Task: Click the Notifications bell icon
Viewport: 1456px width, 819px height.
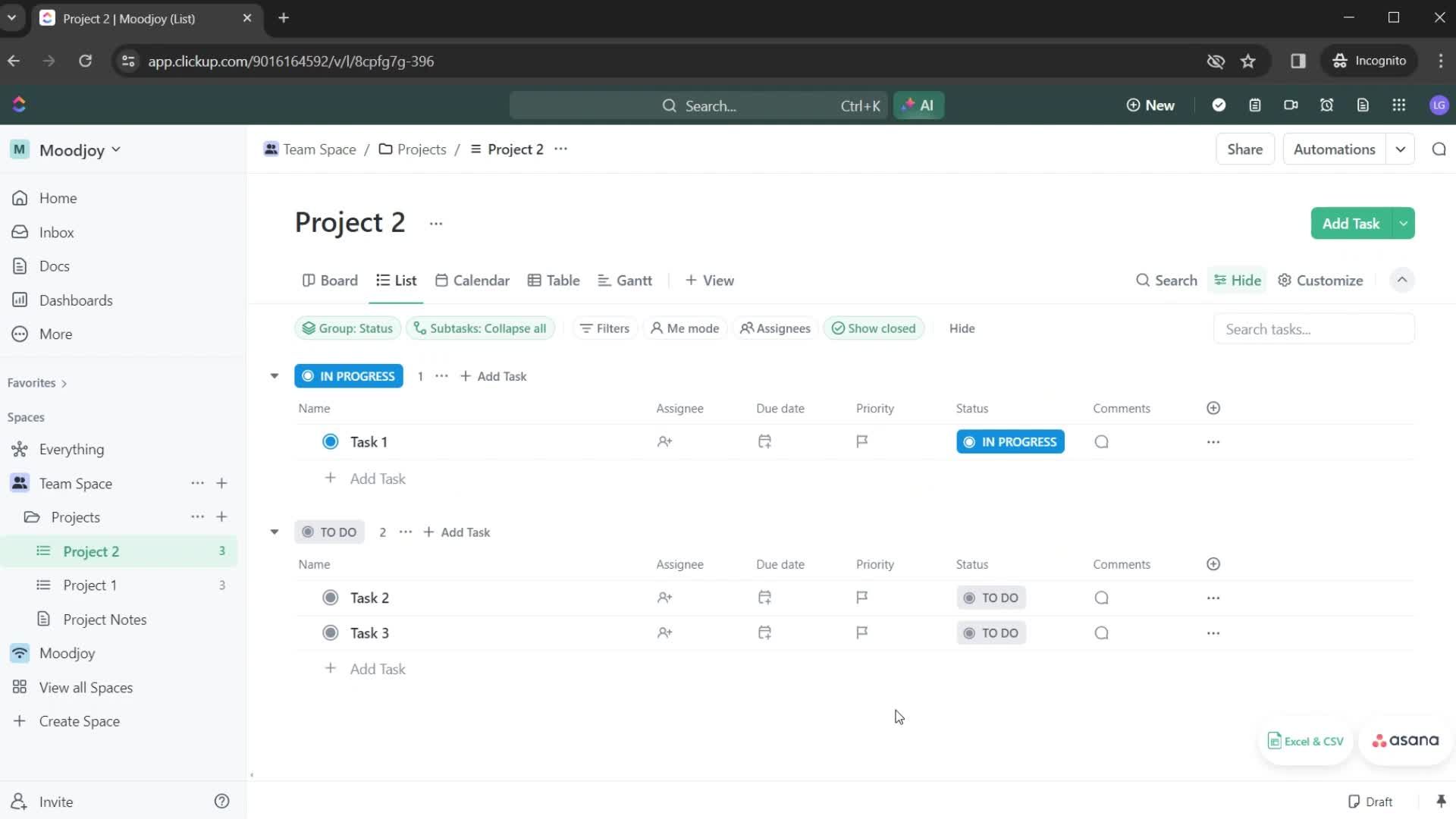Action: point(1328,105)
